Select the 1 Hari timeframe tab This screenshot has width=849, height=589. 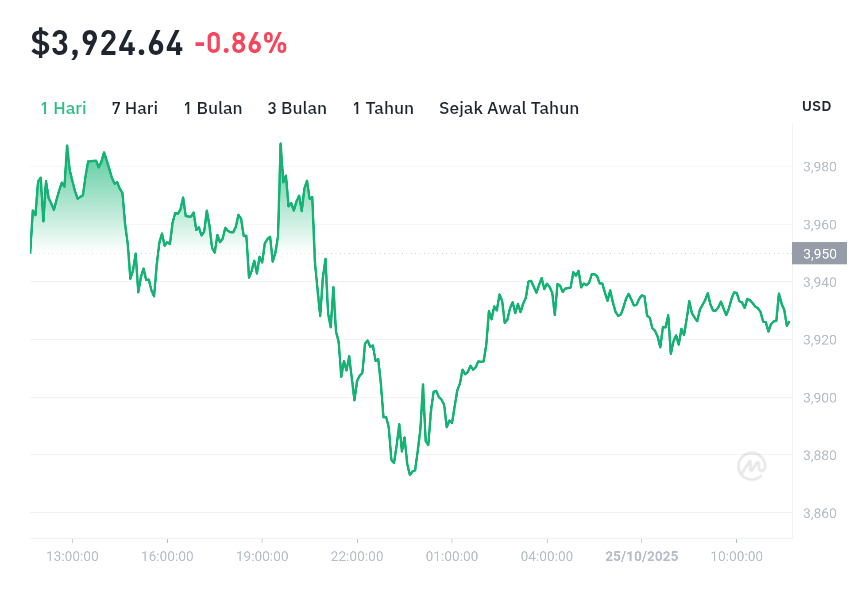pyautogui.click(x=63, y=108)
